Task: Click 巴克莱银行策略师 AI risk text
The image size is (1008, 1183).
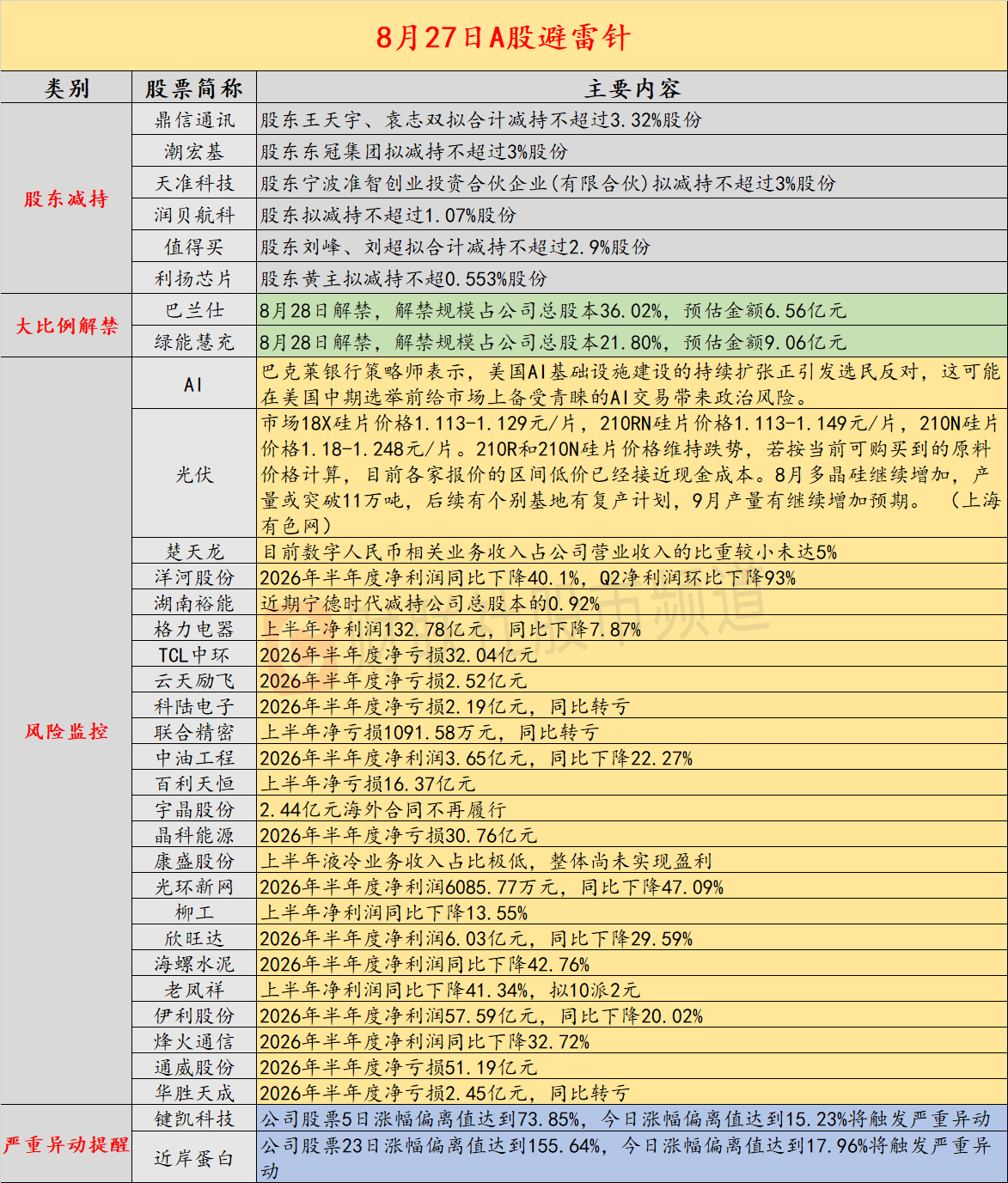Action: coord(631,384)
